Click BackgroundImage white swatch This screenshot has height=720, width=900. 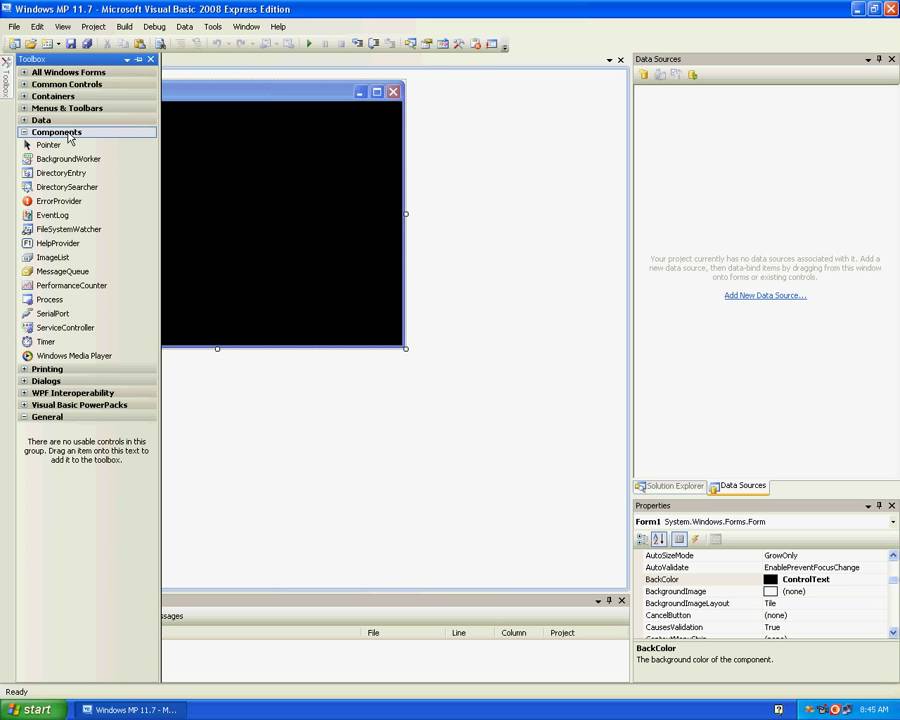[770, 591]
